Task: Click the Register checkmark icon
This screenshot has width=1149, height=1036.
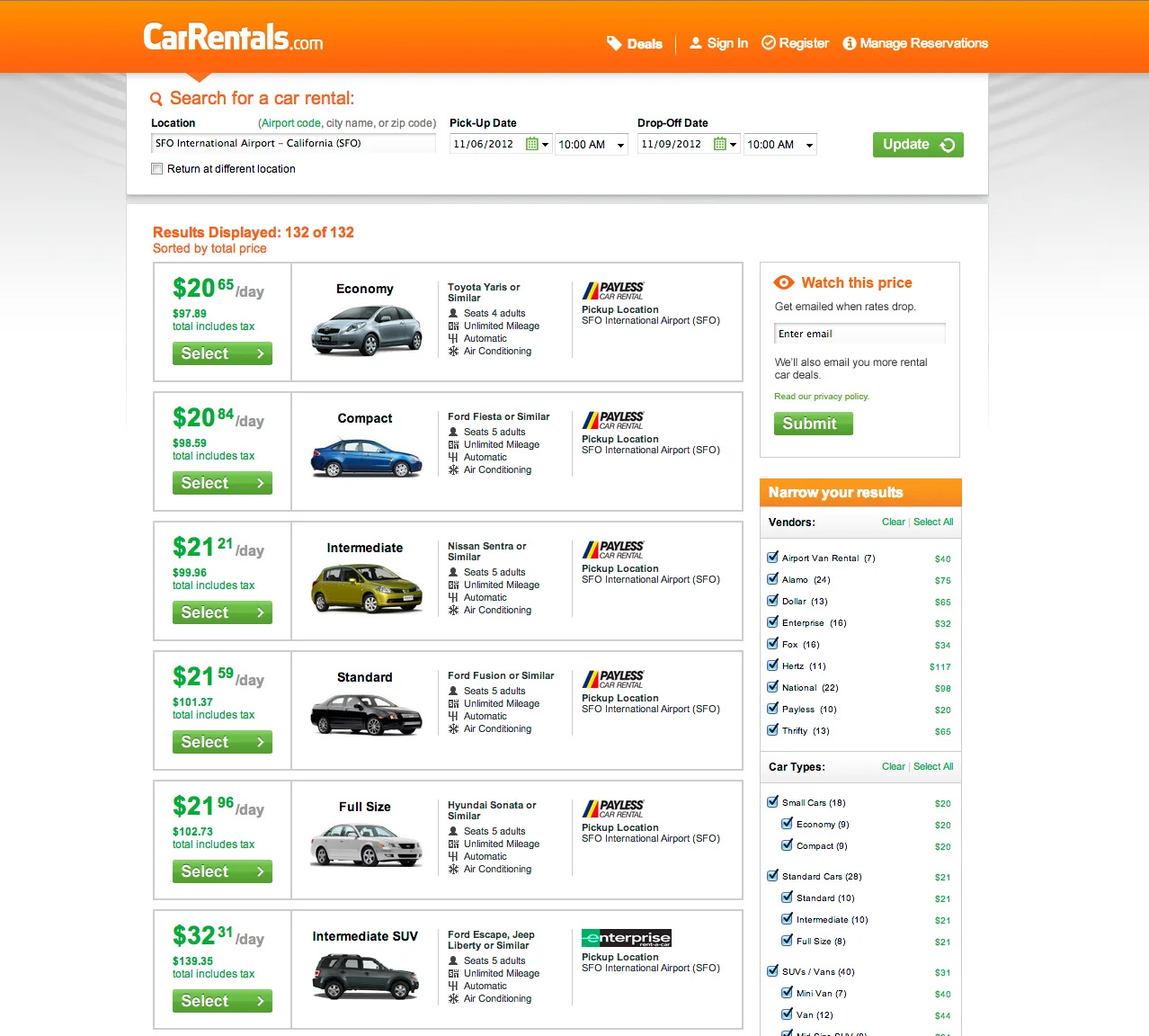Action: click(769, 42)
